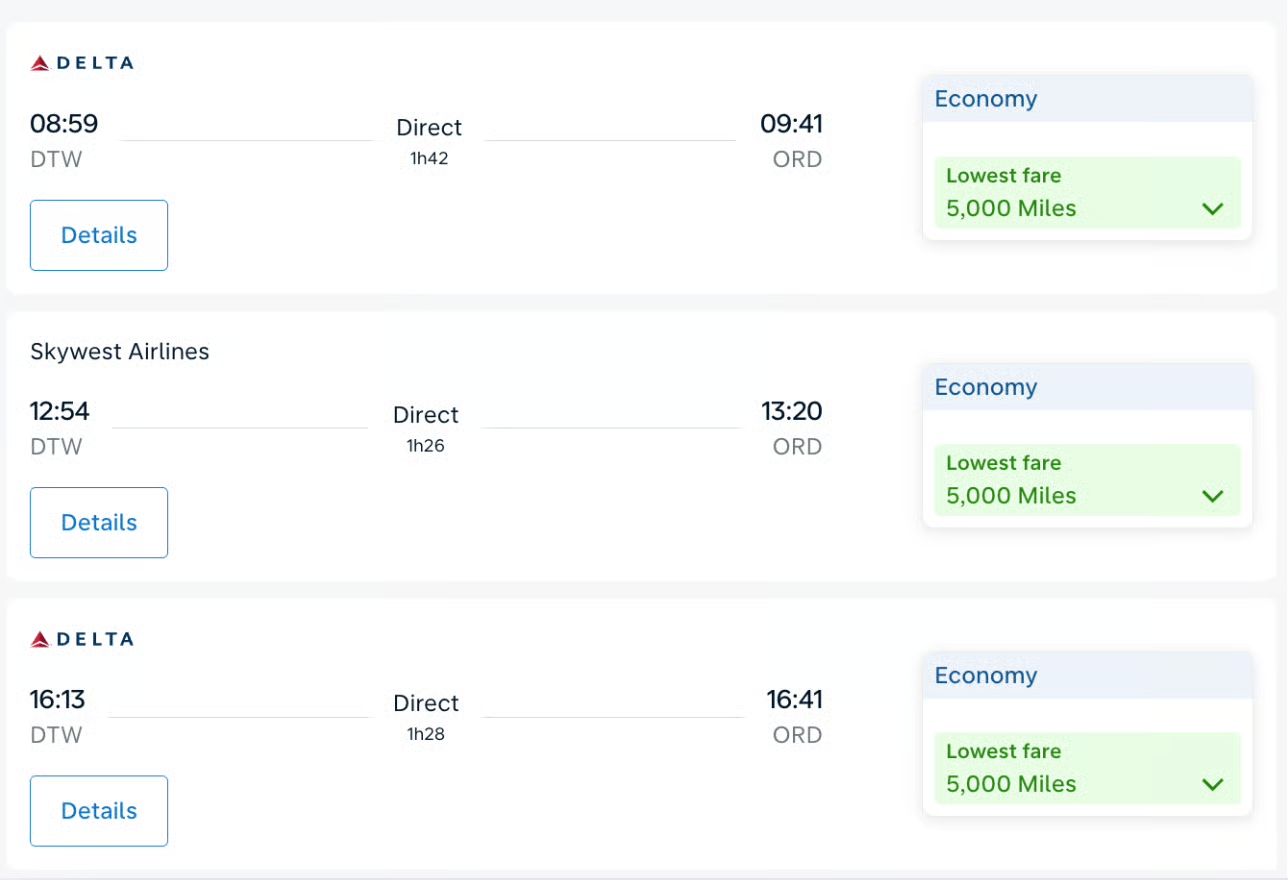
Task: Click 5,000 Miles fare on 16:13 flight
Action: pyautogui.click(x=1011, y=783)
